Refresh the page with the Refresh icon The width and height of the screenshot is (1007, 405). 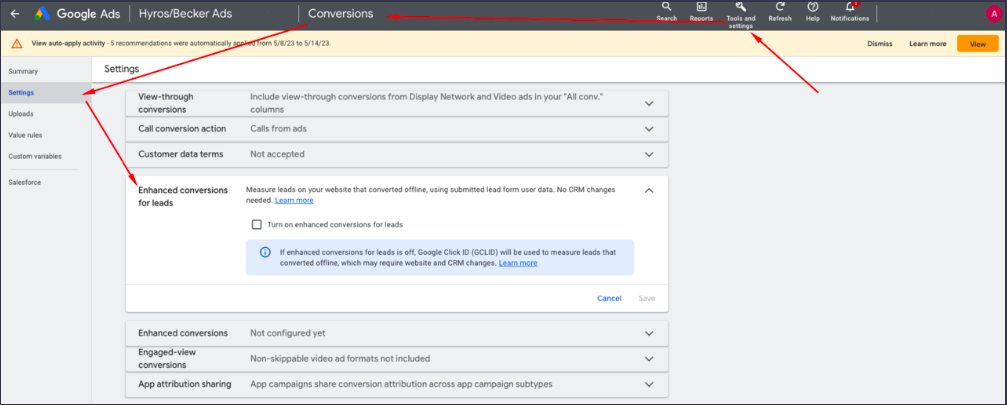780,11
